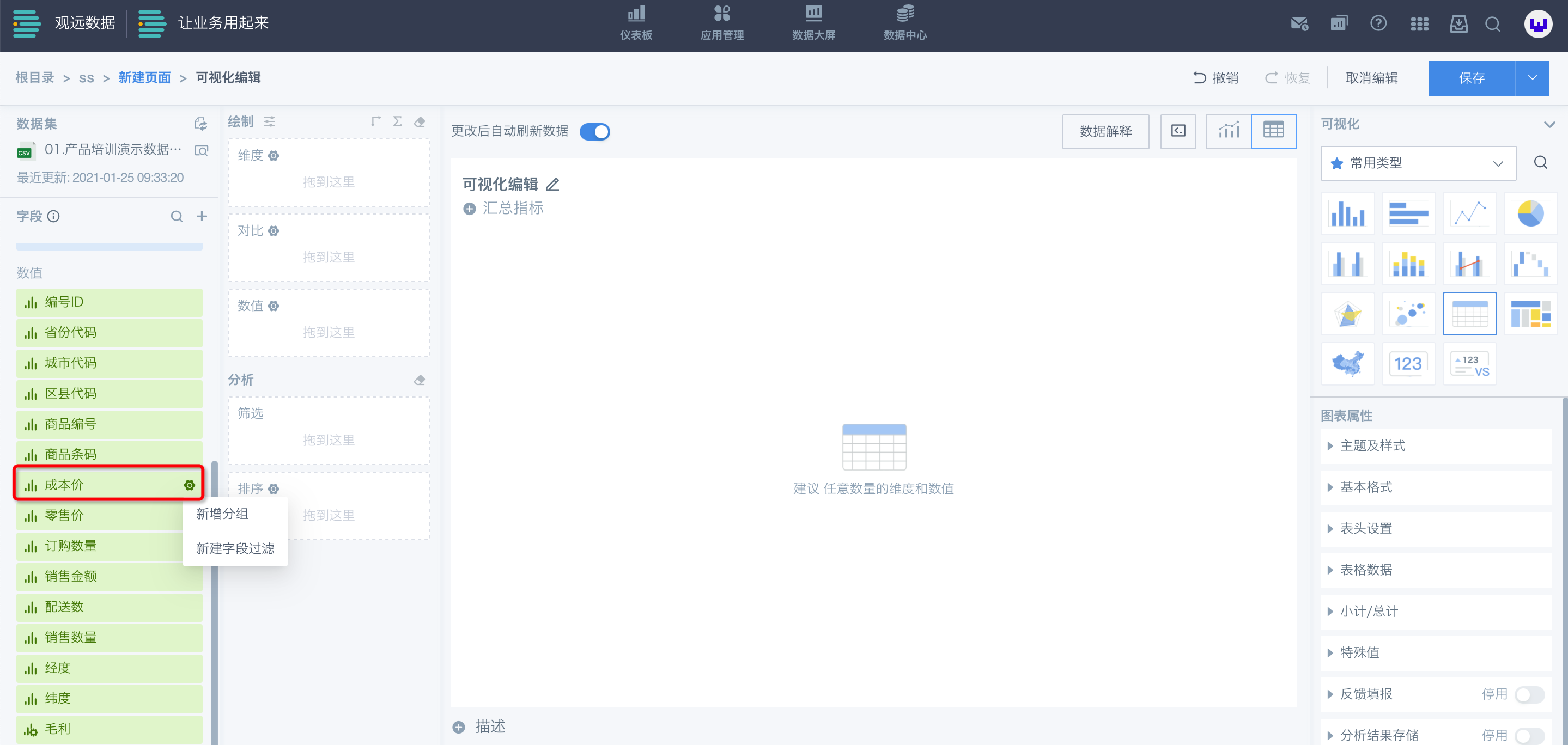Click the 数据解释 button
Image resolution: width=1568 pixels, height=745 pixels.
pyautogui.click(x=1105, y=131)
